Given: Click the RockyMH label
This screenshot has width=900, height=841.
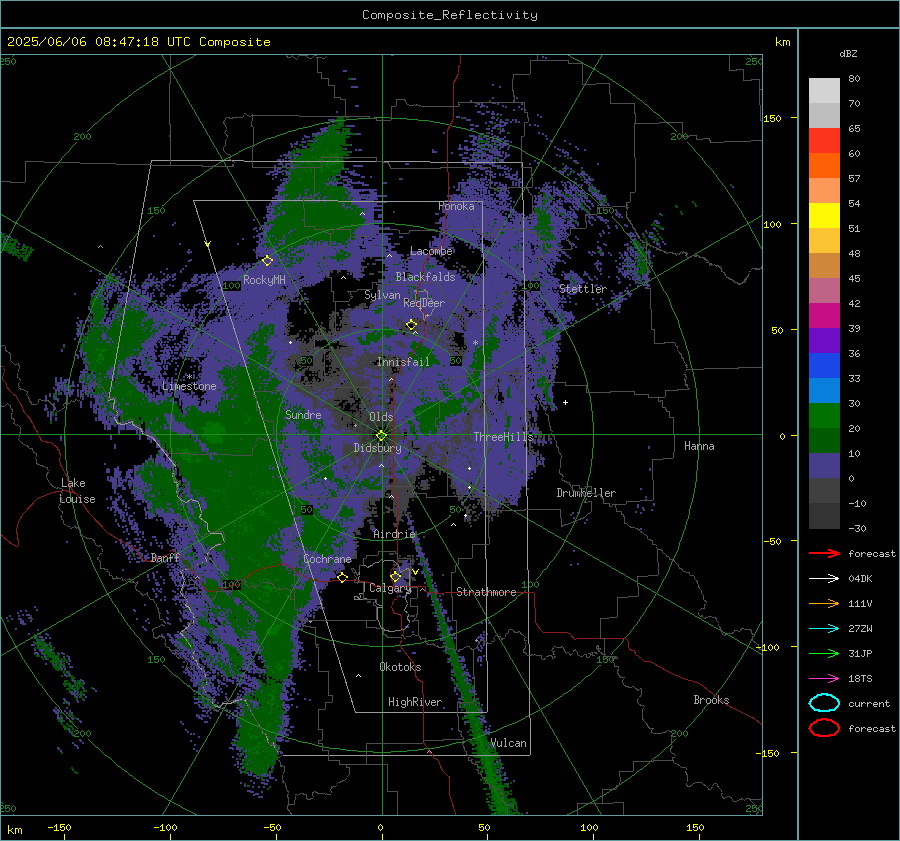Looking at the screenshot, I should tap(264, 280).
